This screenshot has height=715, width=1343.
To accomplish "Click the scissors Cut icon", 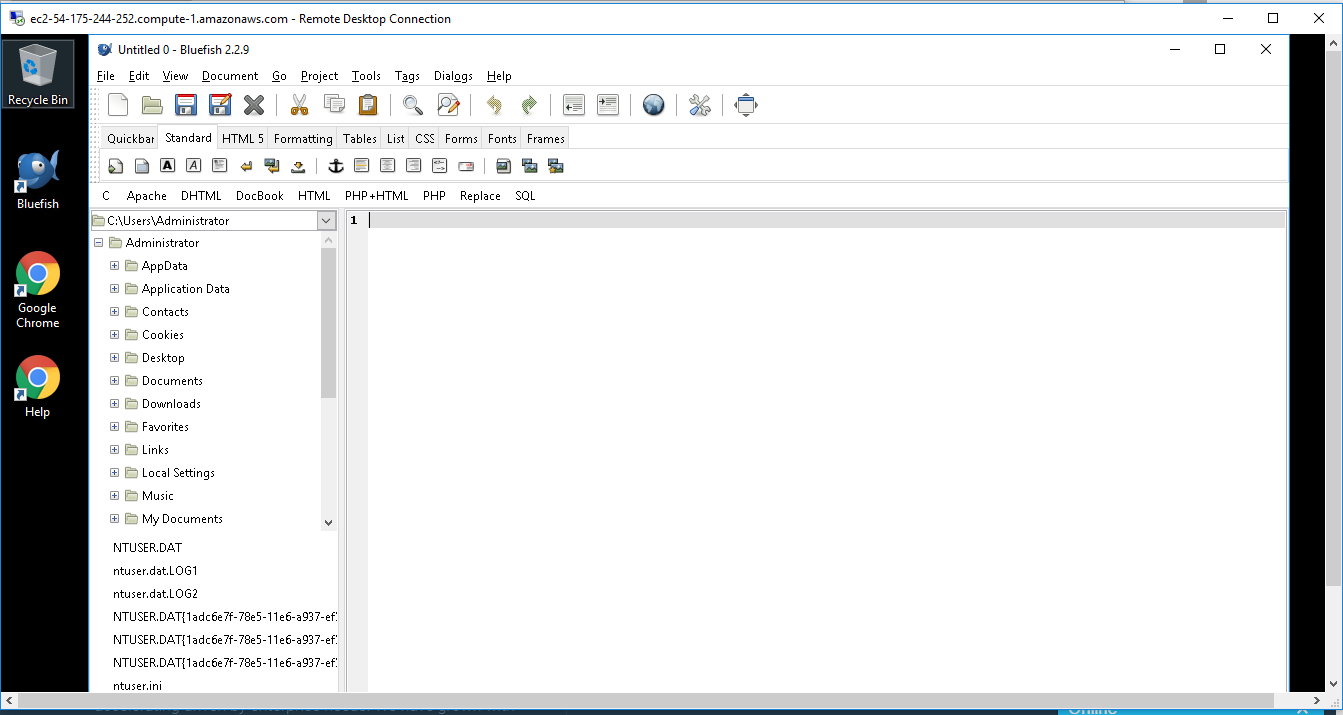I will click(x=299, y=105).
